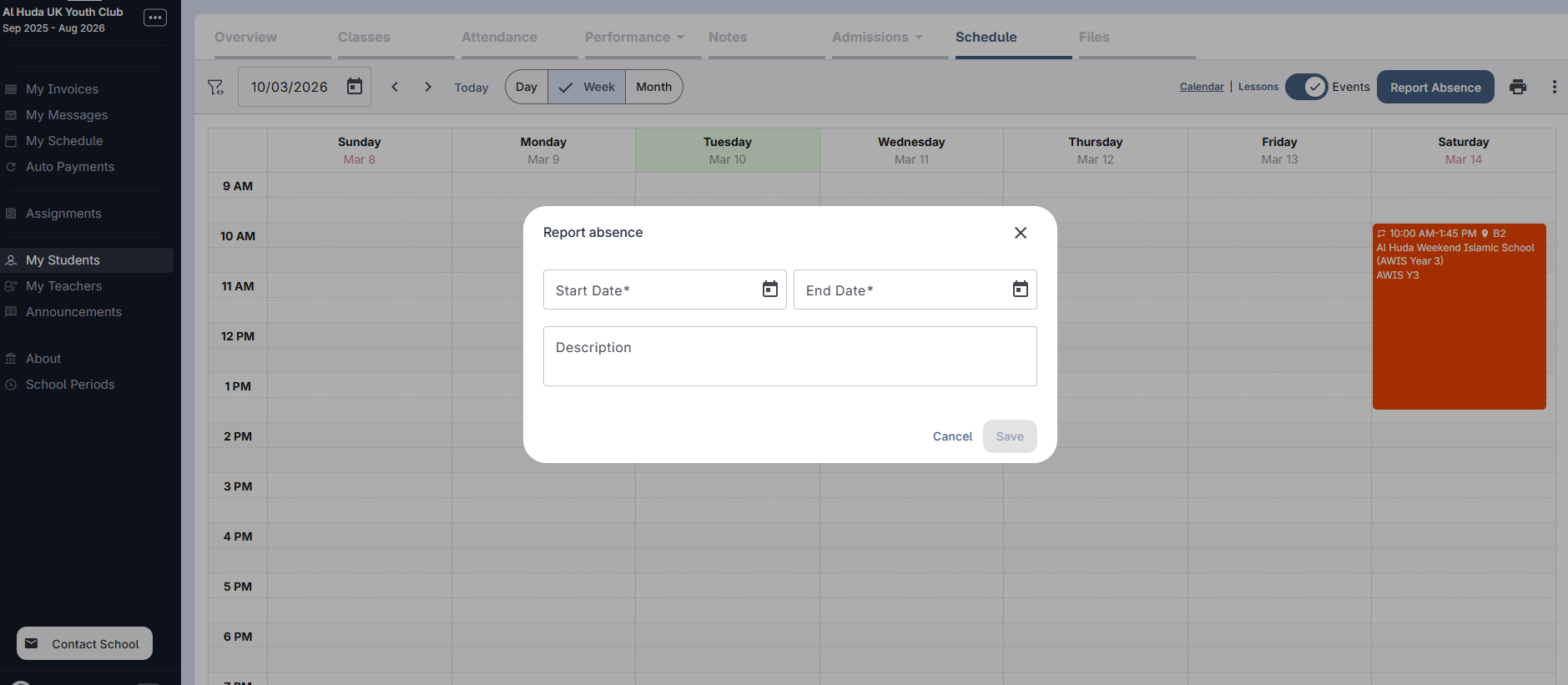
Task: Click Save in the absence dialog
Action: click(1010, 436)
